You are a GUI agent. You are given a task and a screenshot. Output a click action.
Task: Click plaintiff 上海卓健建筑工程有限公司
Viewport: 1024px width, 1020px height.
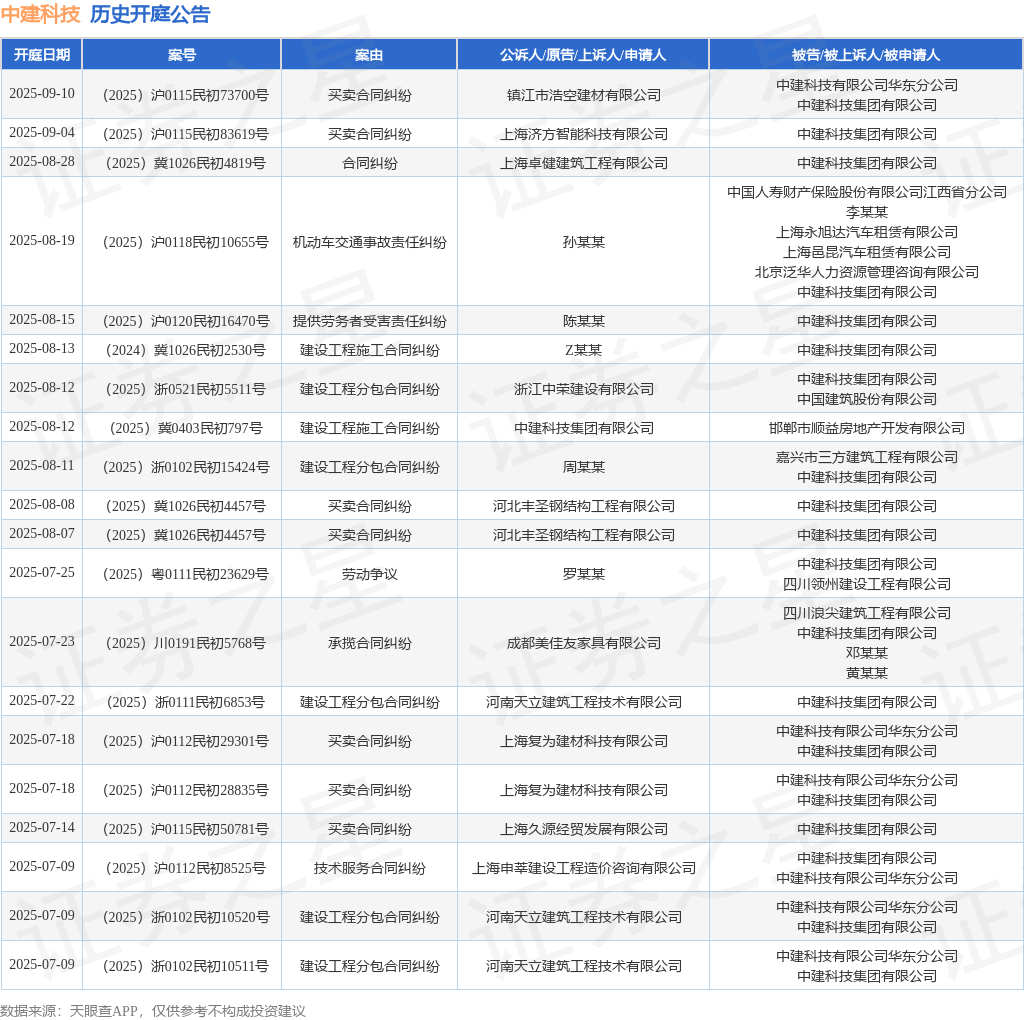coord(584,163)
